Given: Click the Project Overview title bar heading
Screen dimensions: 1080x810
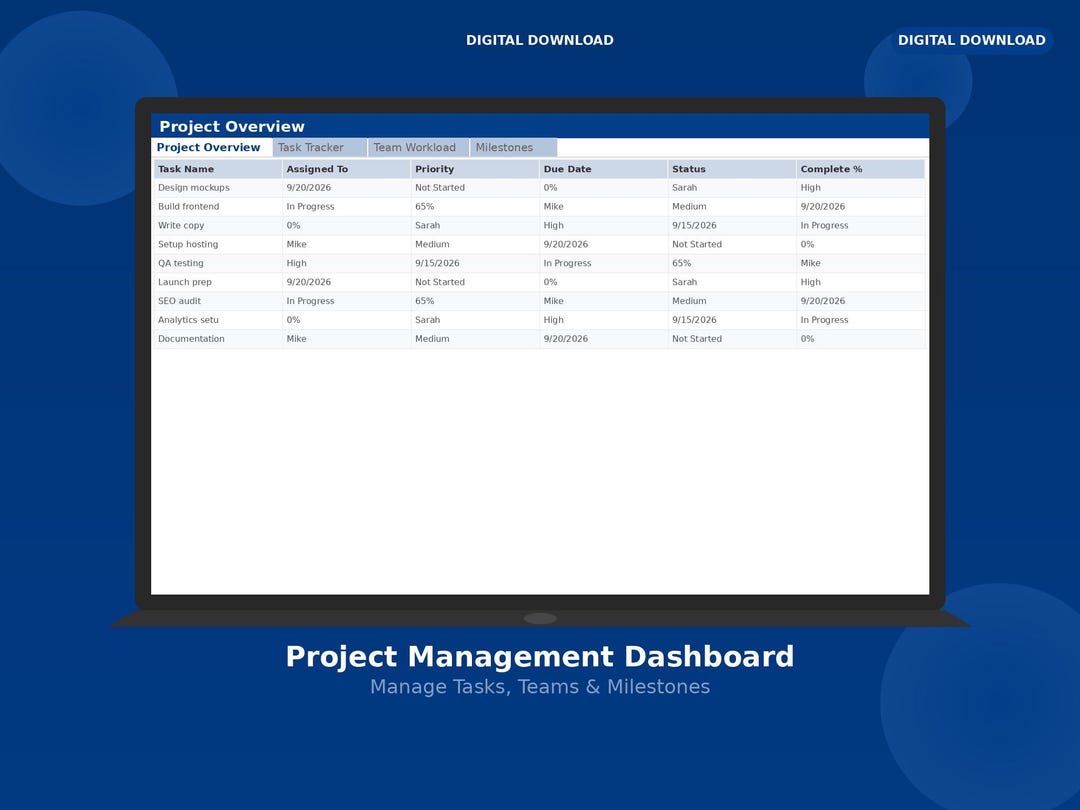Looking at the screenshot, I should tap(231, 126).
